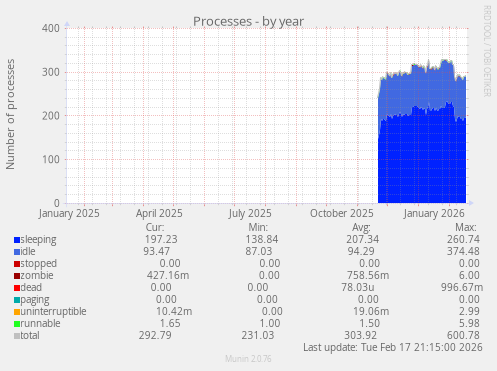Select the dead legend swatch
Image resolution: width=497 pixels, height=371 pixels.
tap(17, 288)
